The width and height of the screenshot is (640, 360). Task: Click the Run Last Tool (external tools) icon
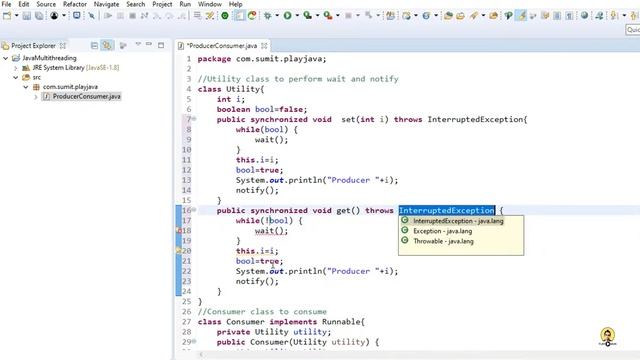328,16
